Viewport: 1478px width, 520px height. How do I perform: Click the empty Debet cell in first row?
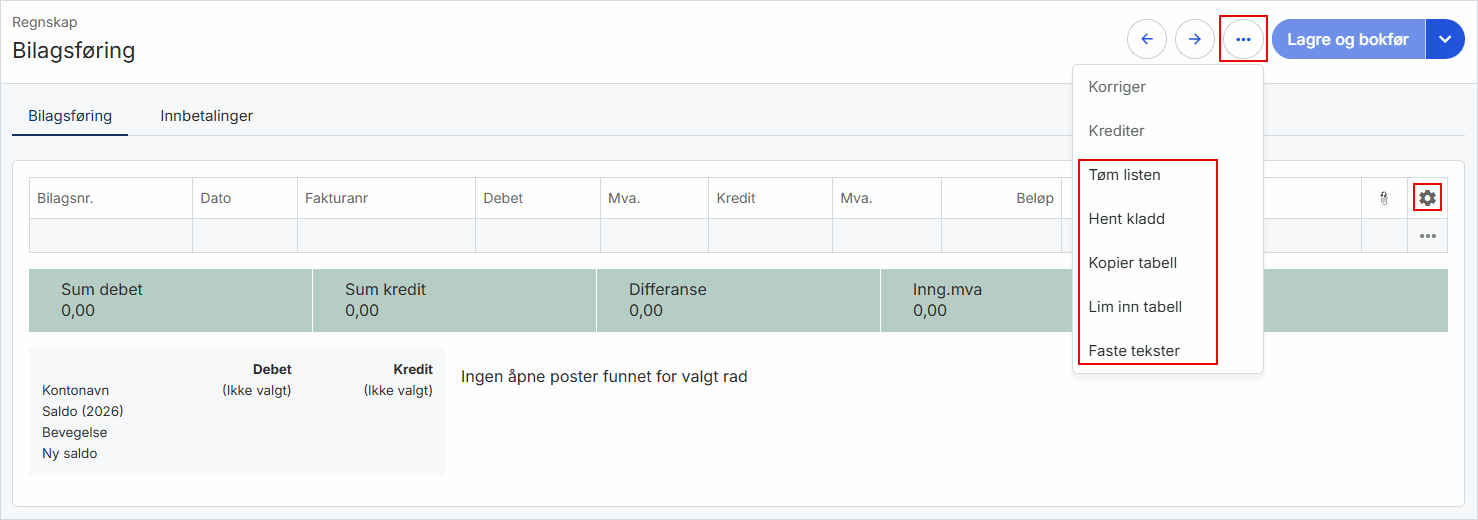tap(538, 236)
